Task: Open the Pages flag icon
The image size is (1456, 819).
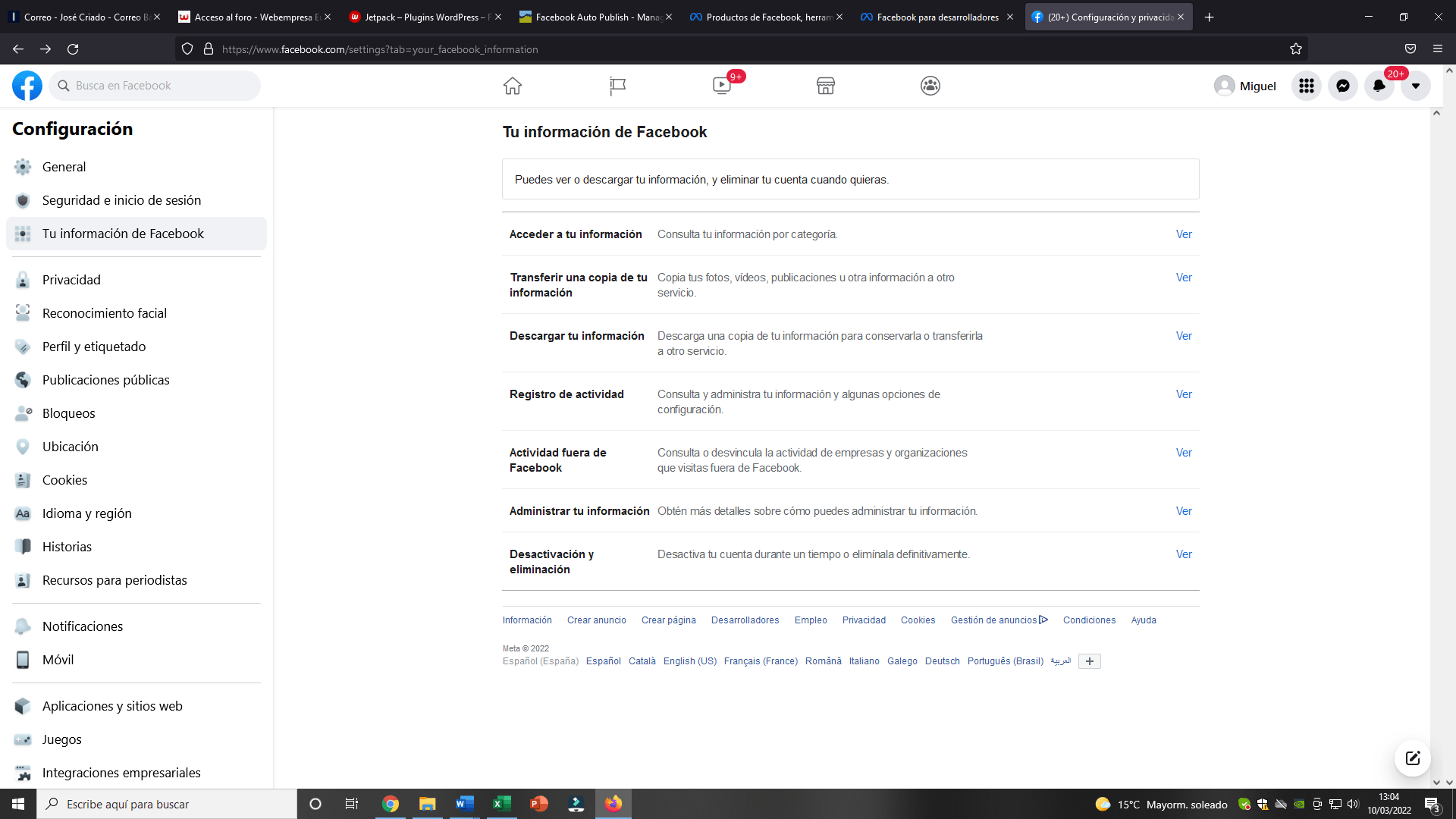Action: point(617,86)
